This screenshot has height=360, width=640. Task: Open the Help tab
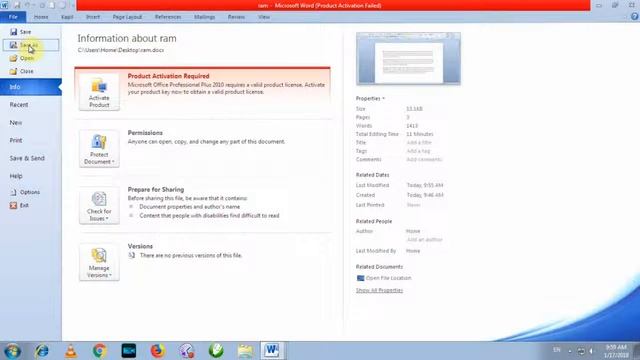click(16, 176)
